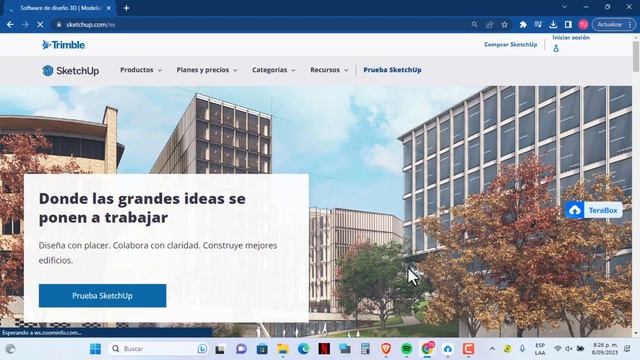Image resolution: width=640 pixels, height=360 pixels.
Task: Click the sketchup.com address bar
Action: 261,24
